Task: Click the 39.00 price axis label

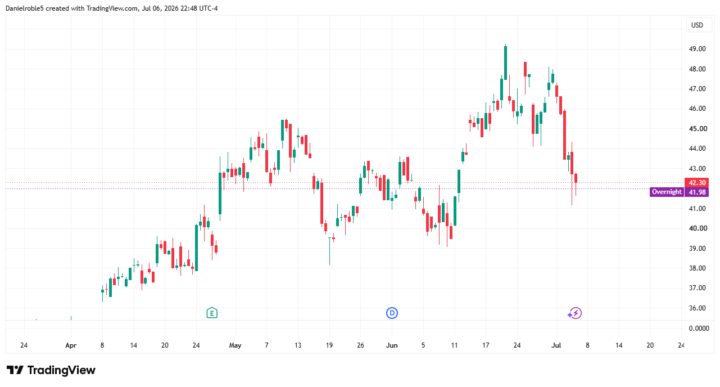Action: tap(697, 248)
